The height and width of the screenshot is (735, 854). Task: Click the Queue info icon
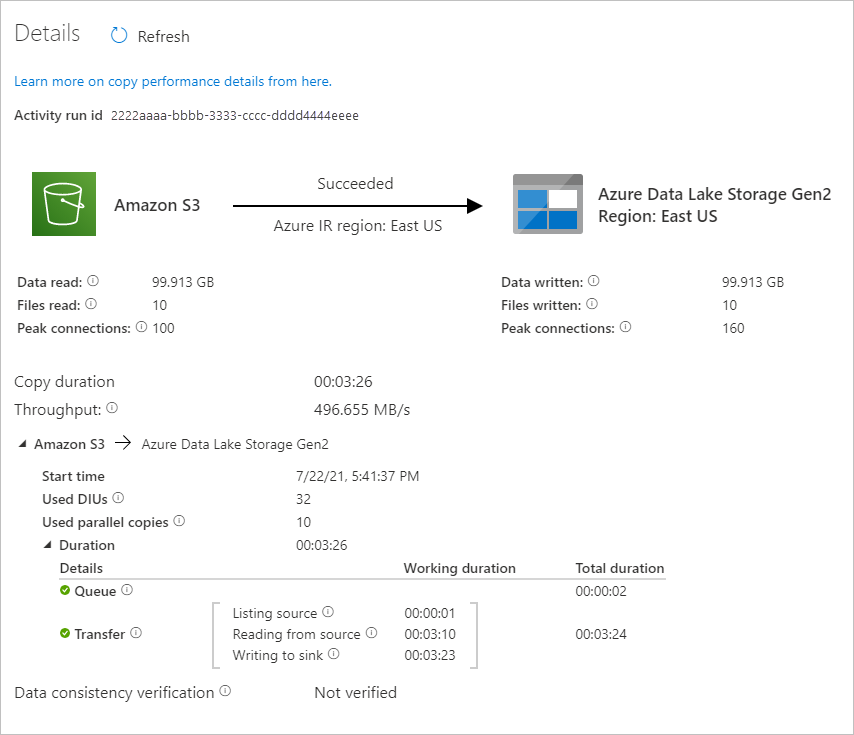click(x=126, y=589)
